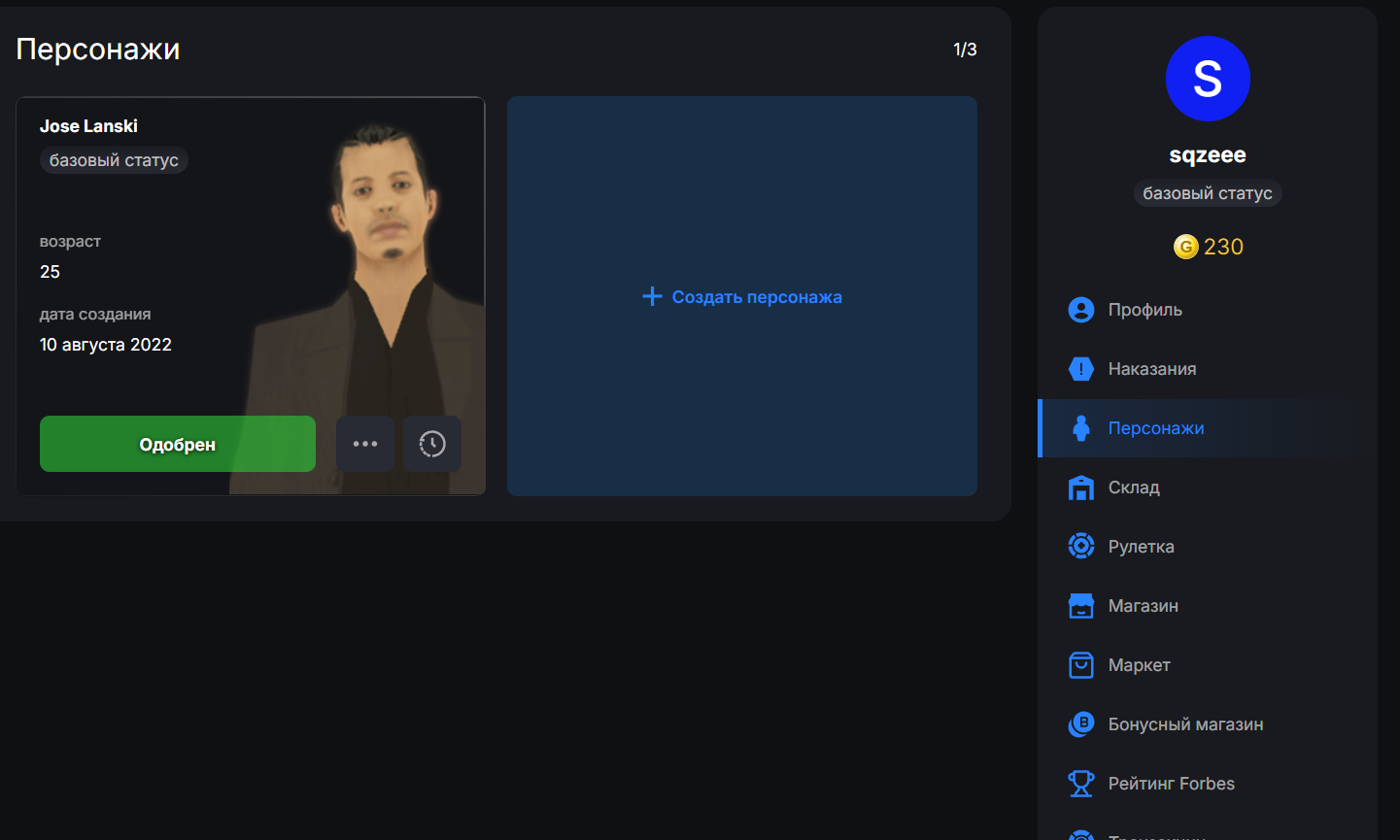This screenshot has width=1400, height=840.
Task: Click the 230 coin balance
Action: tap(1223, 247)
